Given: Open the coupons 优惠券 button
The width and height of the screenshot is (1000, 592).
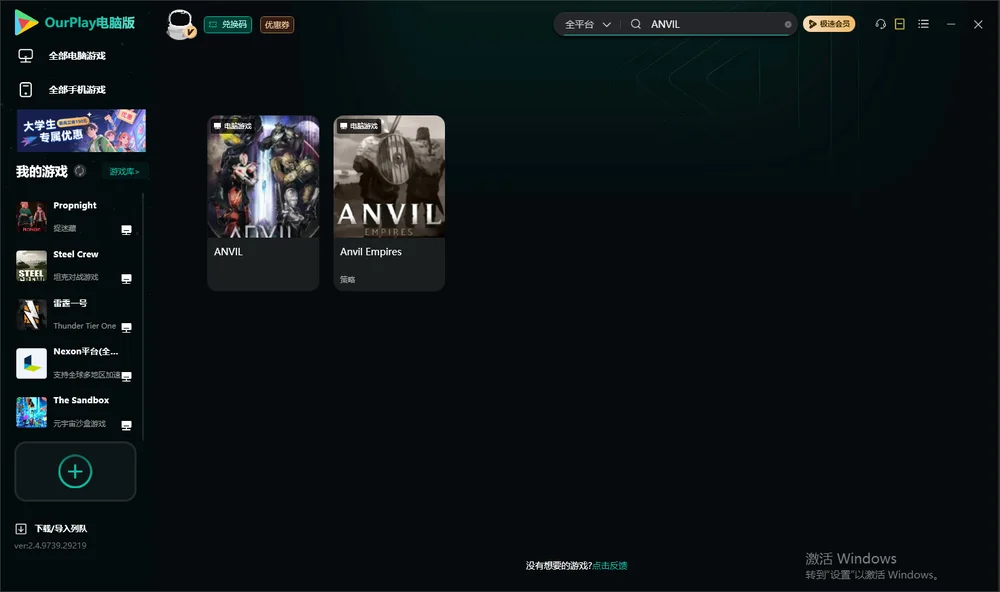Looking at the screenshot, I should [277, 24].
